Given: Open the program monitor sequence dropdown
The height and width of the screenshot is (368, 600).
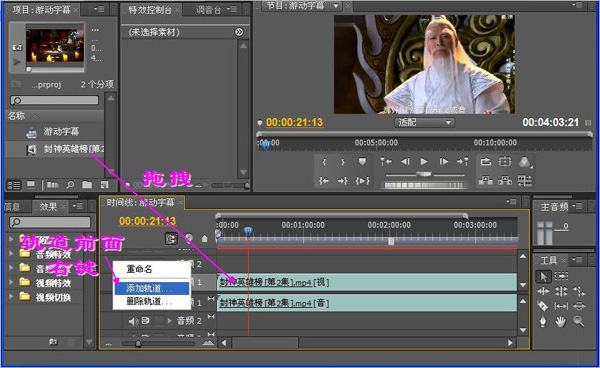Looking at the screenshot, I should tap(336, 6).
